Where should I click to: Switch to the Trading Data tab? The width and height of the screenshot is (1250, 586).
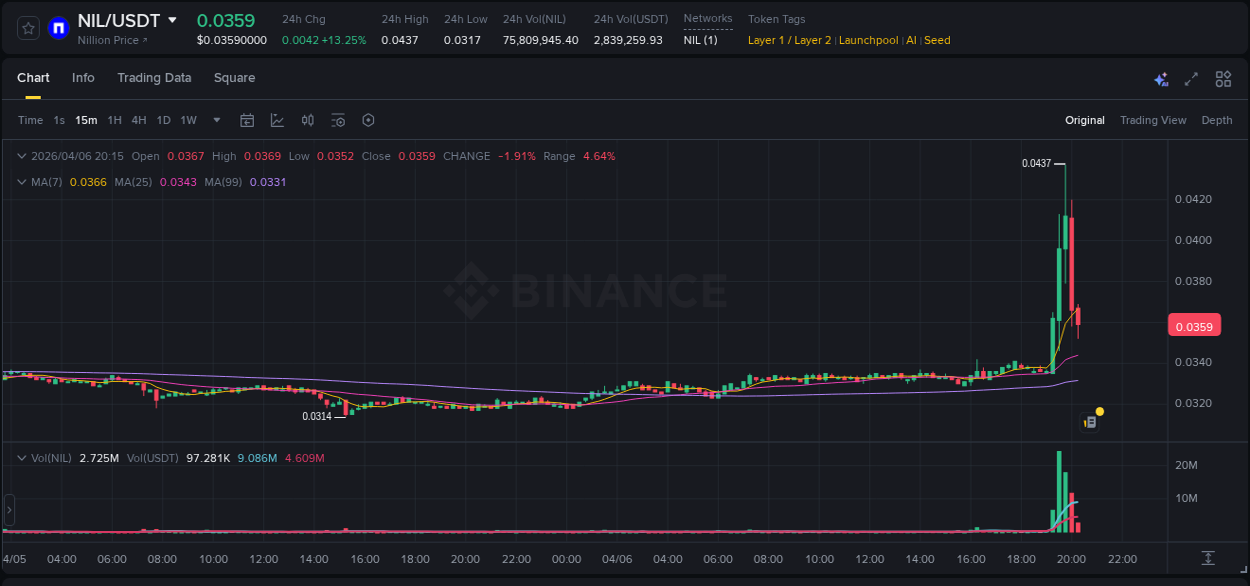pyautogui.click(x=154, y=78)
